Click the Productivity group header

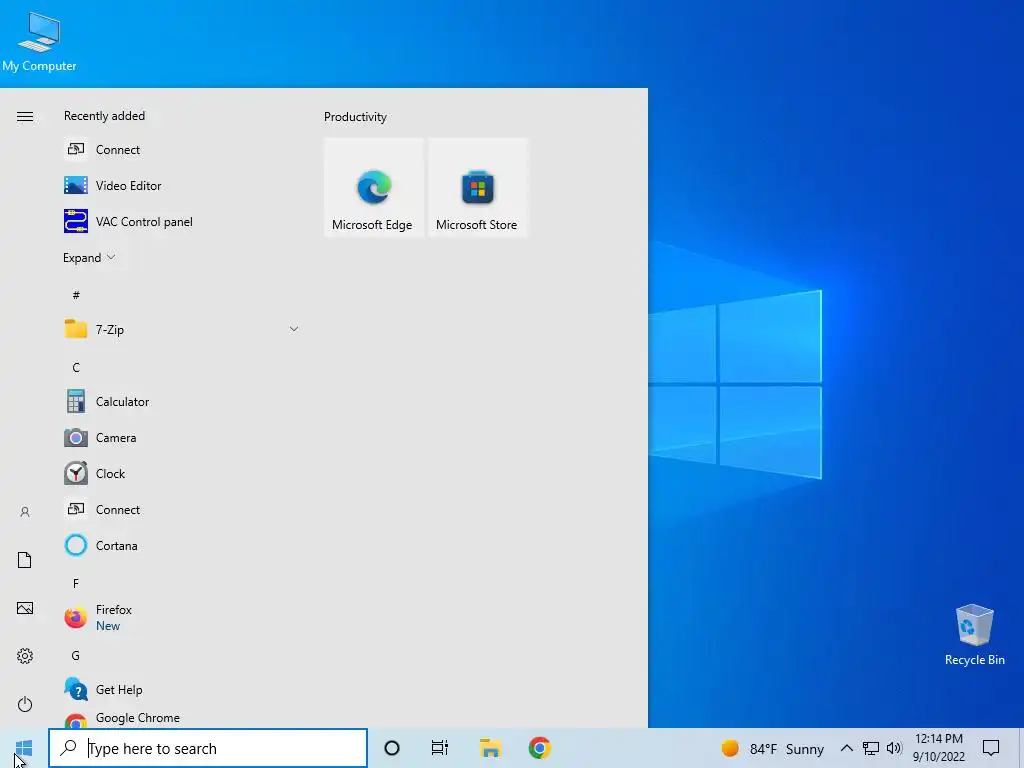pyautogui.click(x=355, y=117)
